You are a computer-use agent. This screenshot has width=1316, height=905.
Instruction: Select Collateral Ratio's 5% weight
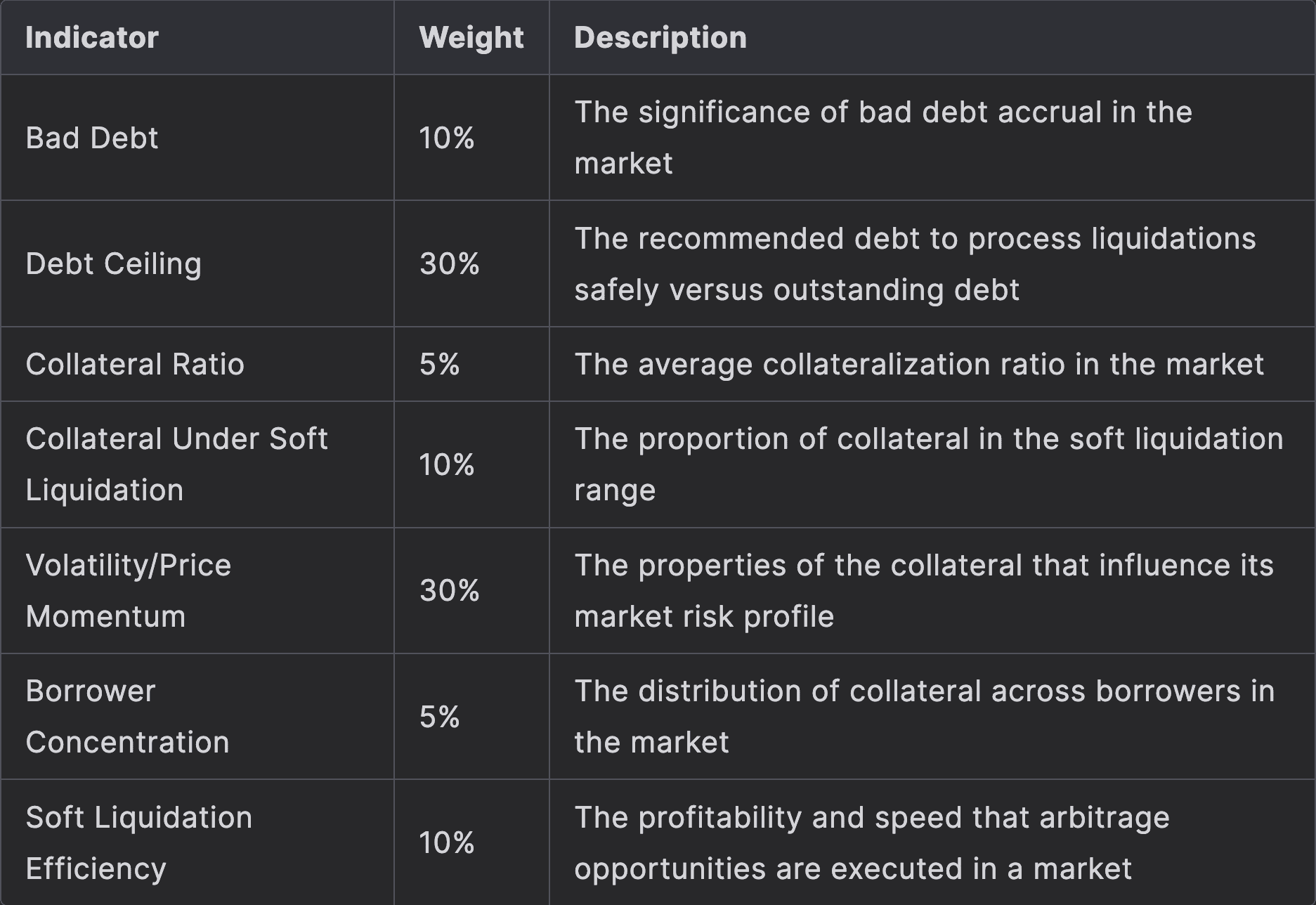click(440, 365)
